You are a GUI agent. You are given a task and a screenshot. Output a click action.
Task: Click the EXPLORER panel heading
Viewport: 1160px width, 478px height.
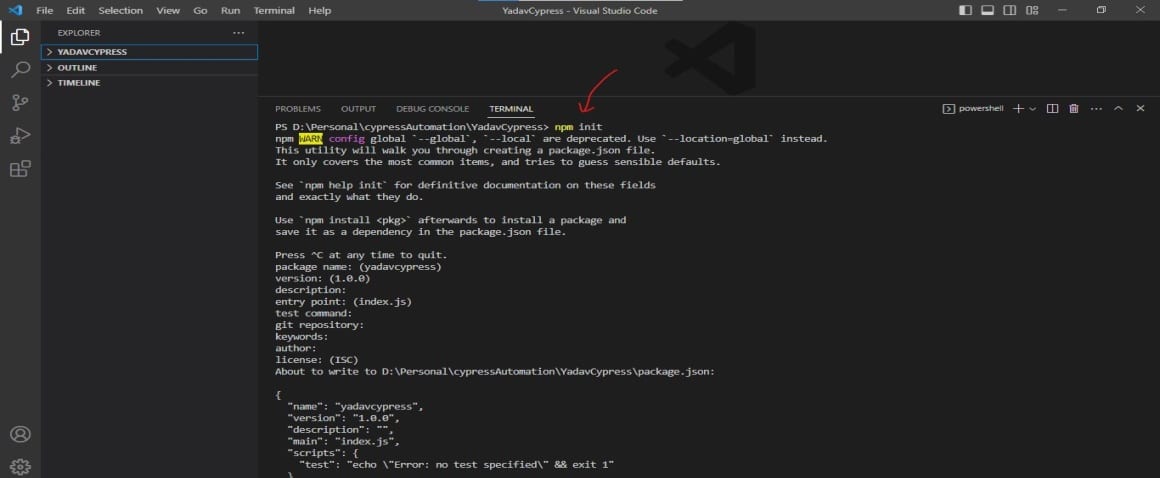click(x=79, y=33)
